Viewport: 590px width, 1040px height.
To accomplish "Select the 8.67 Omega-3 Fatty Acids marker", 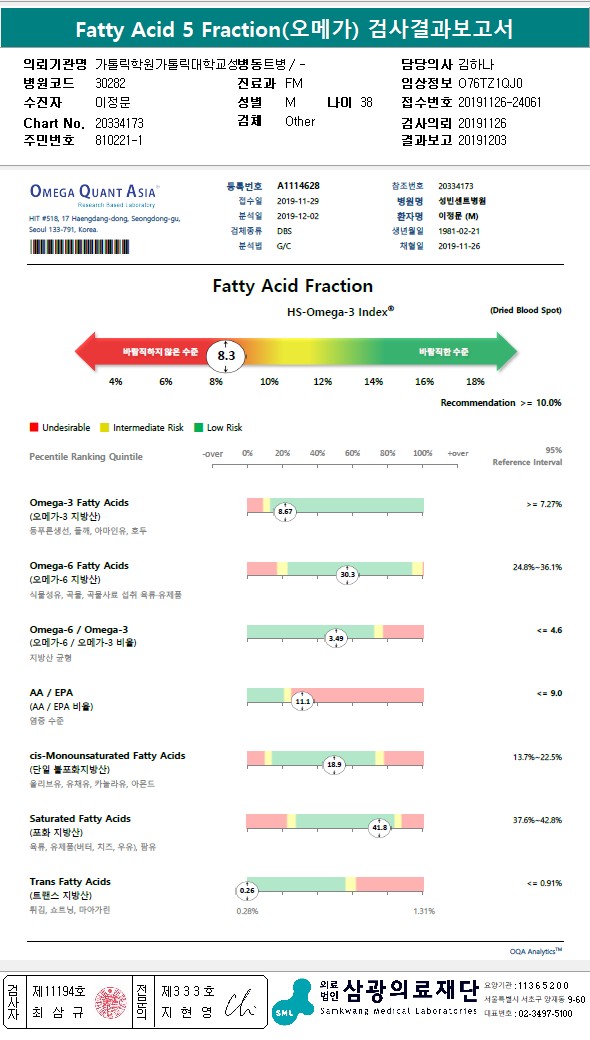I will click(x=285, y=512).
